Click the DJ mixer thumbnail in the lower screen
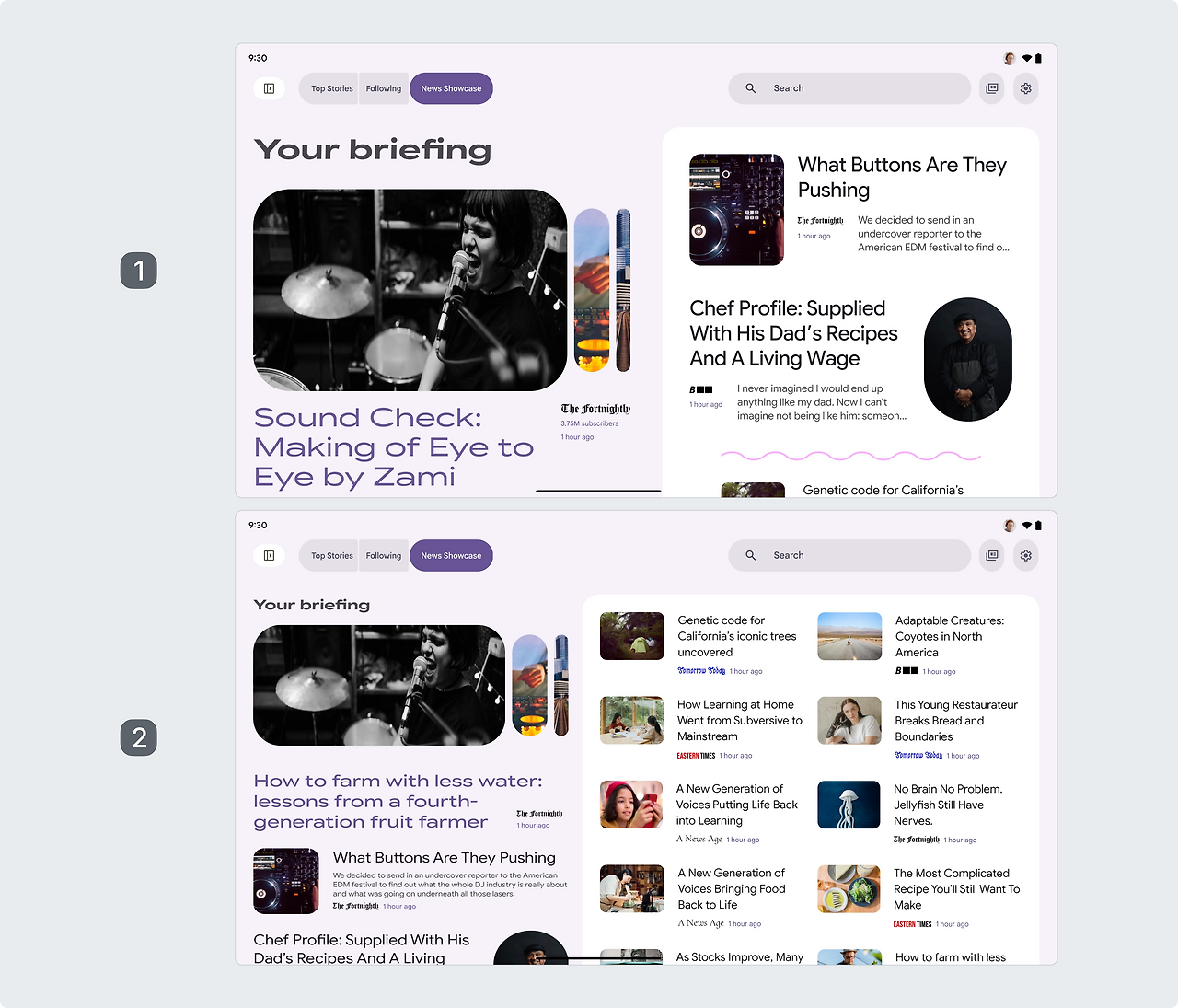Screen dimensions: 1178x1008 [286, 881]
